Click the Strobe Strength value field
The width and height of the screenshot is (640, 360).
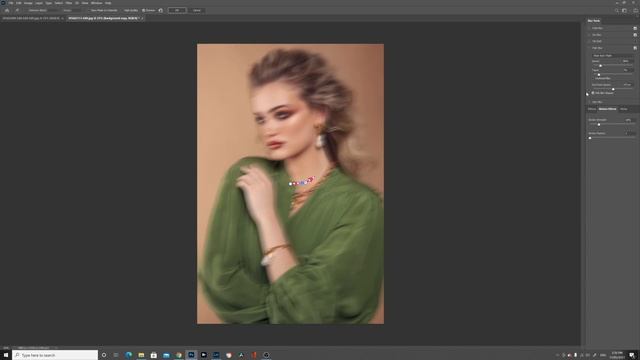pos(630,120)
